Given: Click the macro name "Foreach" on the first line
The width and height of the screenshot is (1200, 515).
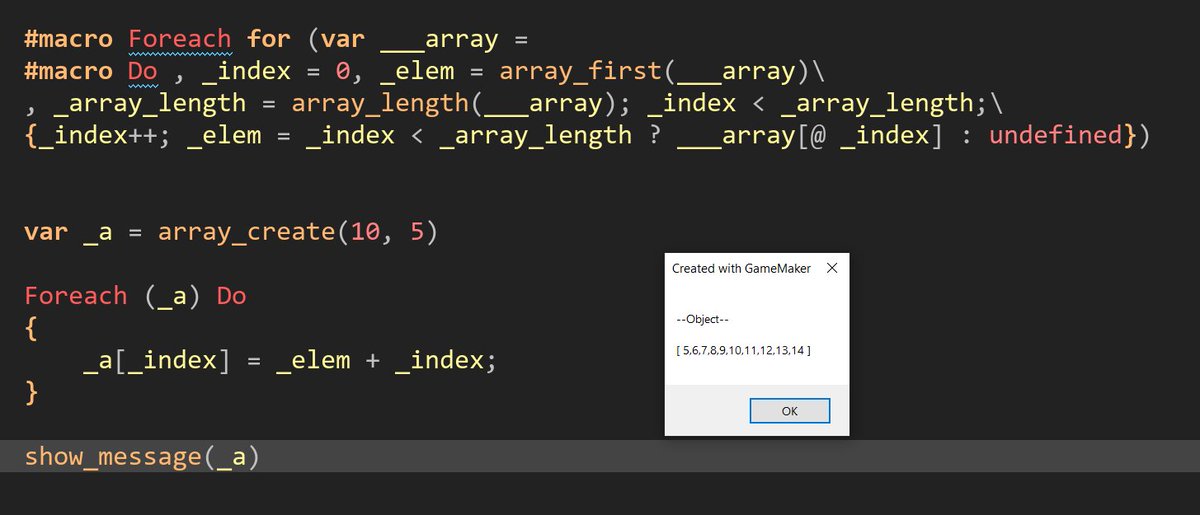Looking at the screenshot, I should click(x=180, y=40).
